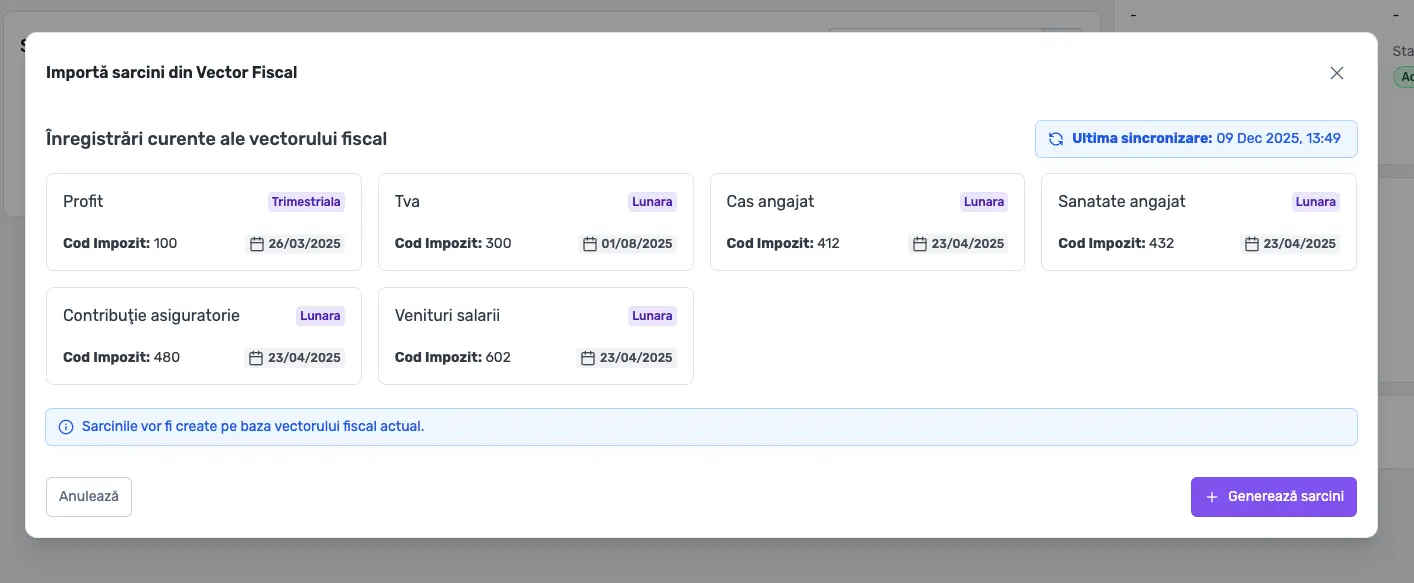Click the date 01/08/2025
1414x583 pixels.
[x=638, y=244]
